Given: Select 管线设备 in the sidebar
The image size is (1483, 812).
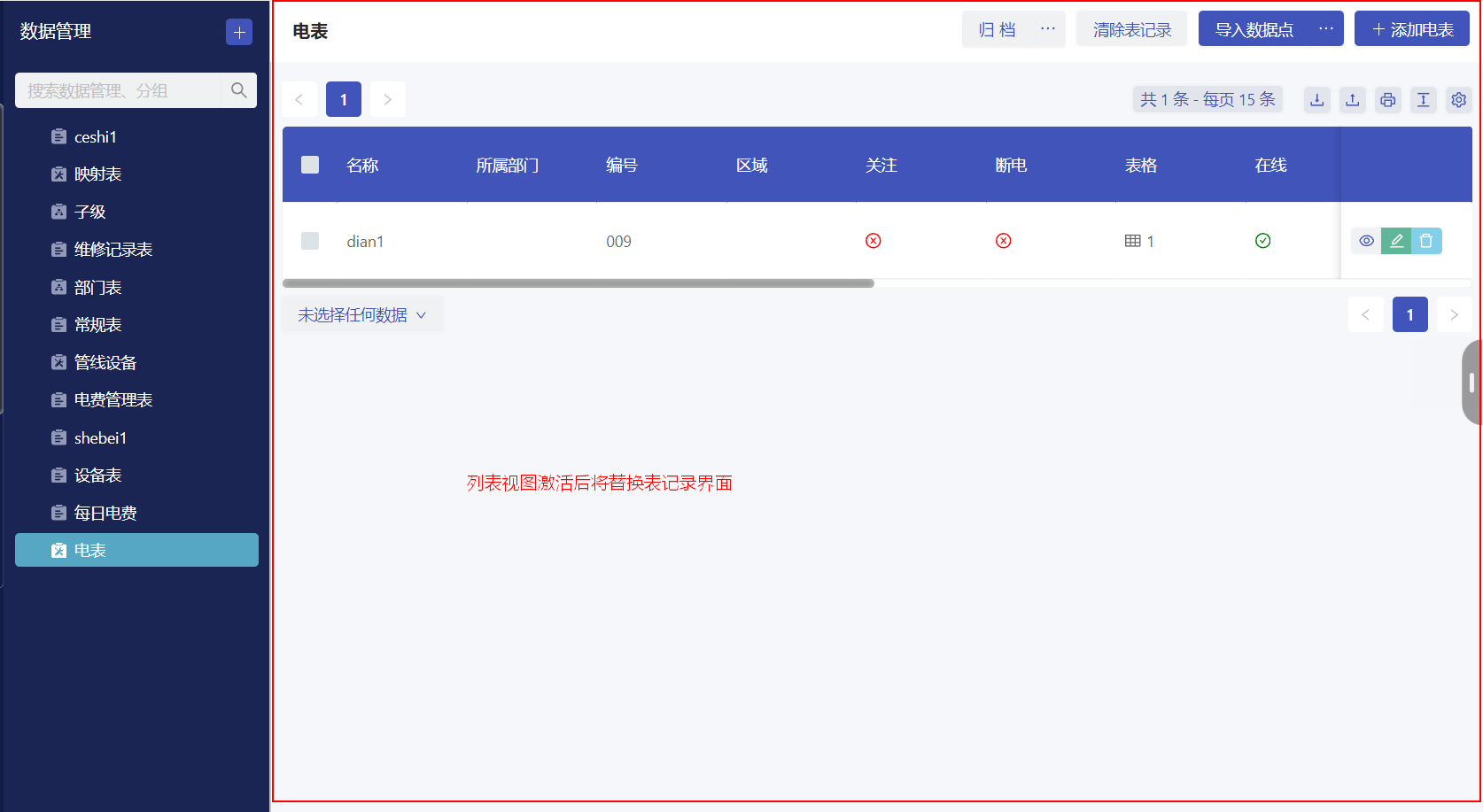Looking at the screenshot, I should [x=136, y=362].
